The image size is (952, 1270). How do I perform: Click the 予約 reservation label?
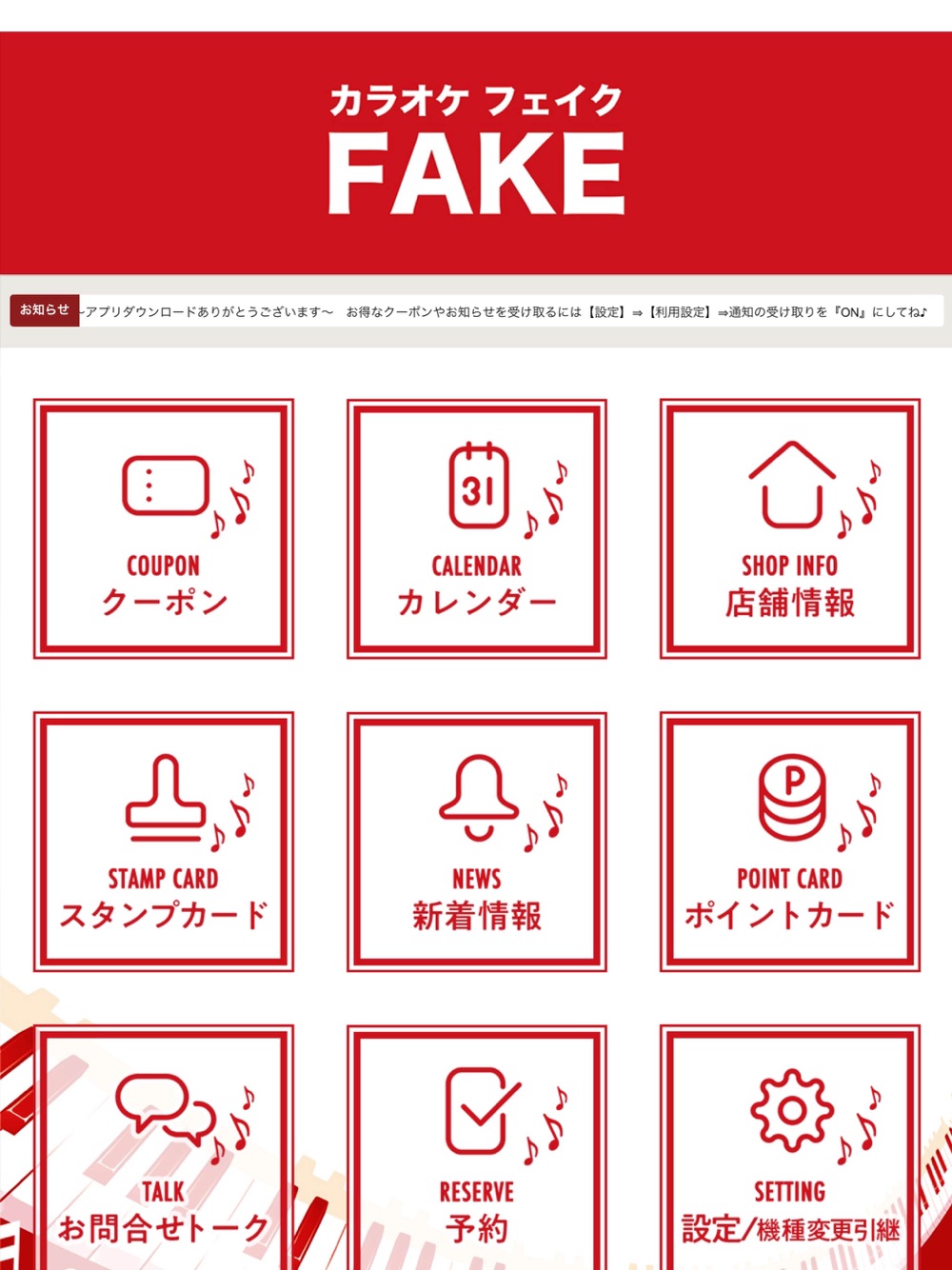[x=477, y=1228]
